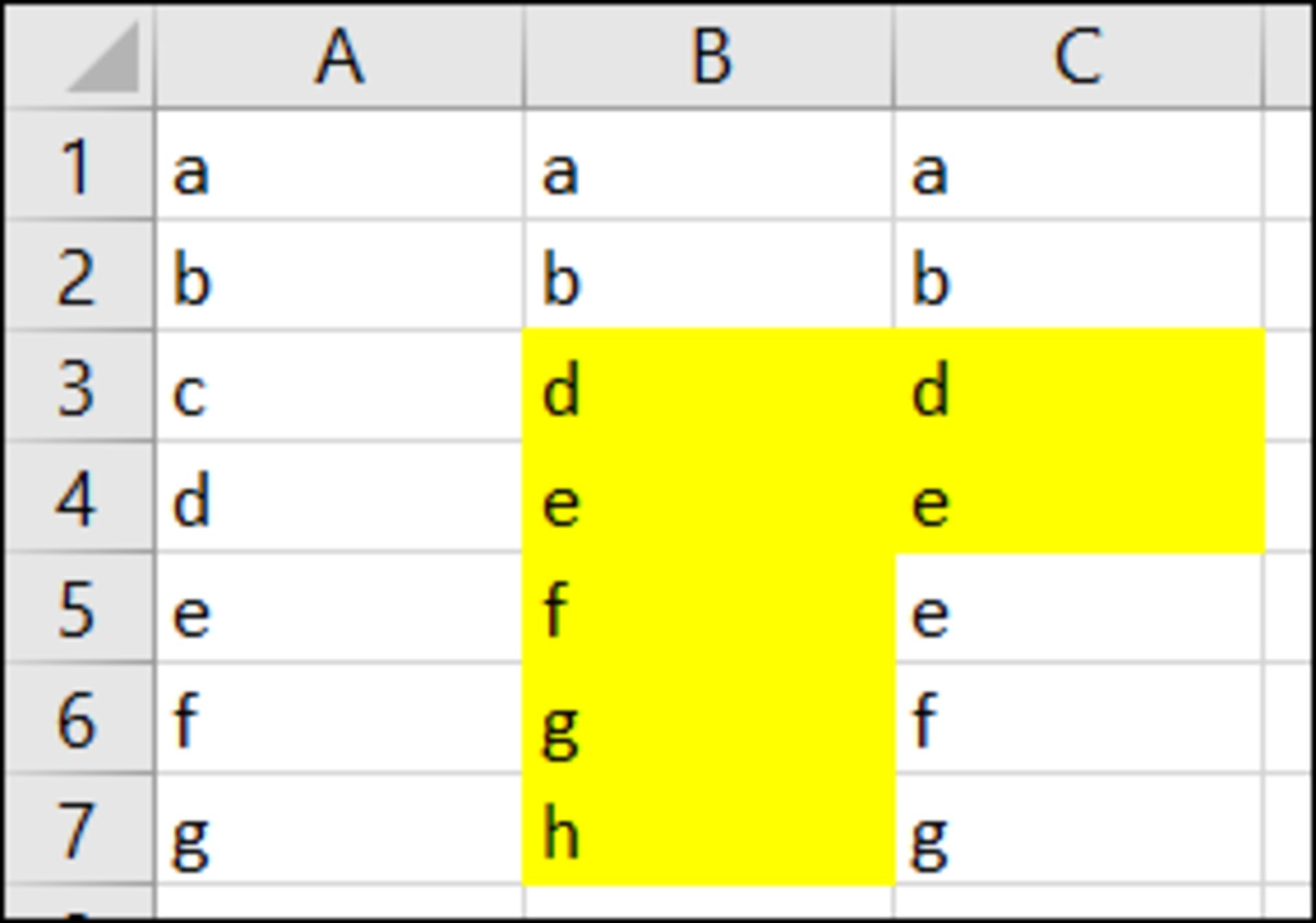
Task: Click cell C1 containing a
Action: tap(1079, 165)
